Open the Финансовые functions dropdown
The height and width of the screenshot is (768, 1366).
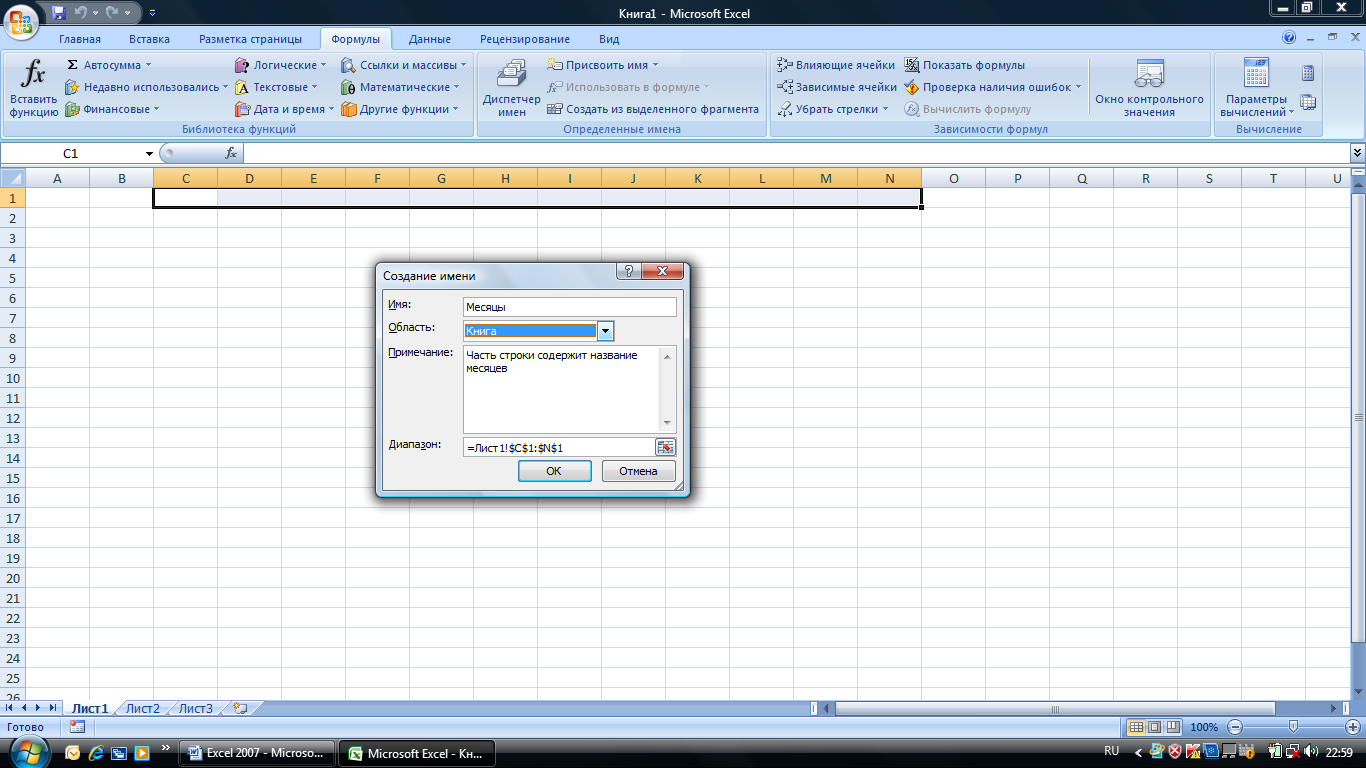point(113,109)
